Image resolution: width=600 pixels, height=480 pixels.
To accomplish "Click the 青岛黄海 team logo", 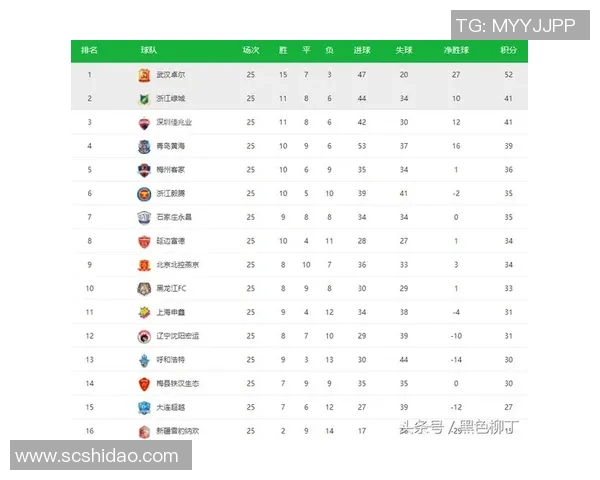I will 144,146.
